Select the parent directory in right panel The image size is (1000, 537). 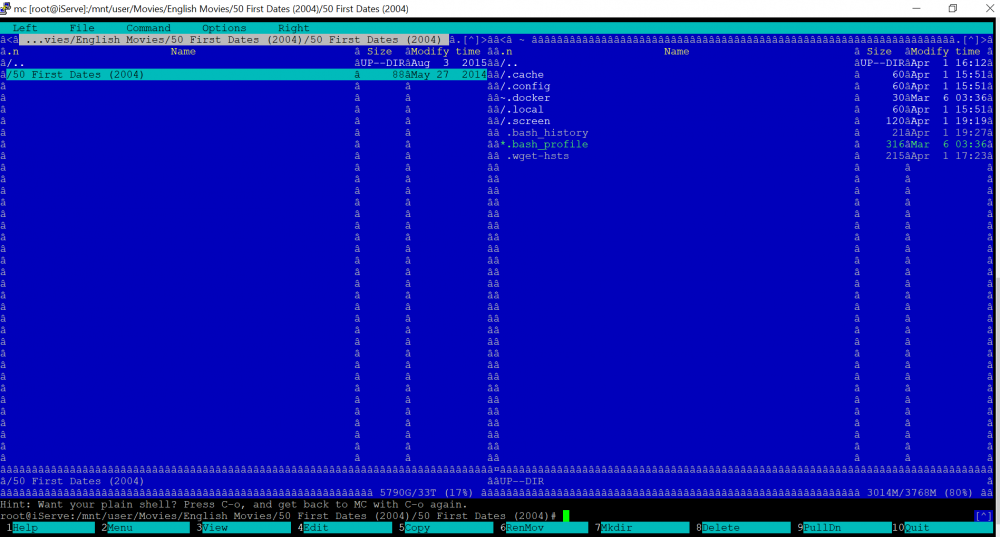pyautogui.click(x=509, y=63)
